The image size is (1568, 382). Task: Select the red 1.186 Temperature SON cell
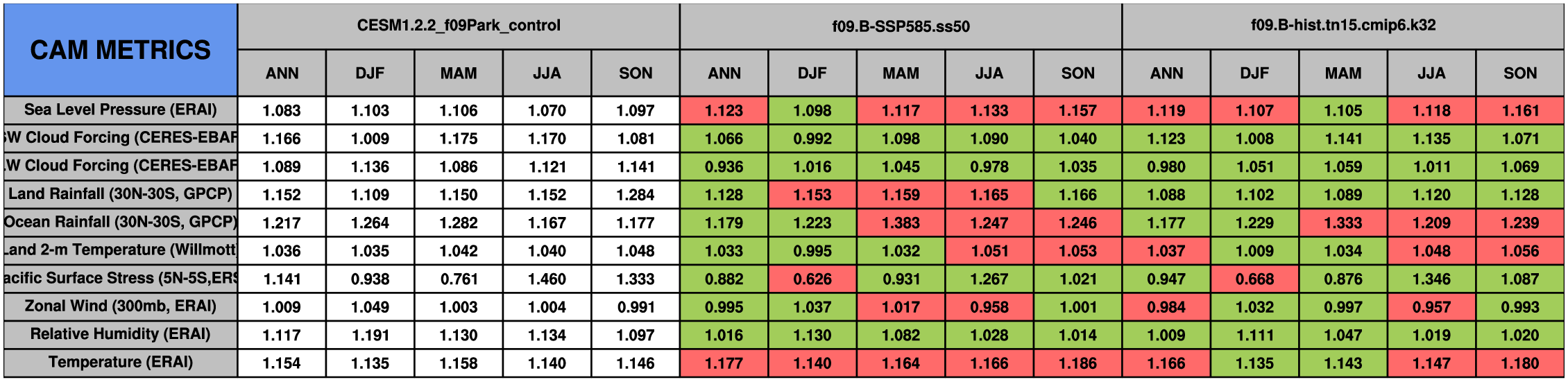[1077, 363]
